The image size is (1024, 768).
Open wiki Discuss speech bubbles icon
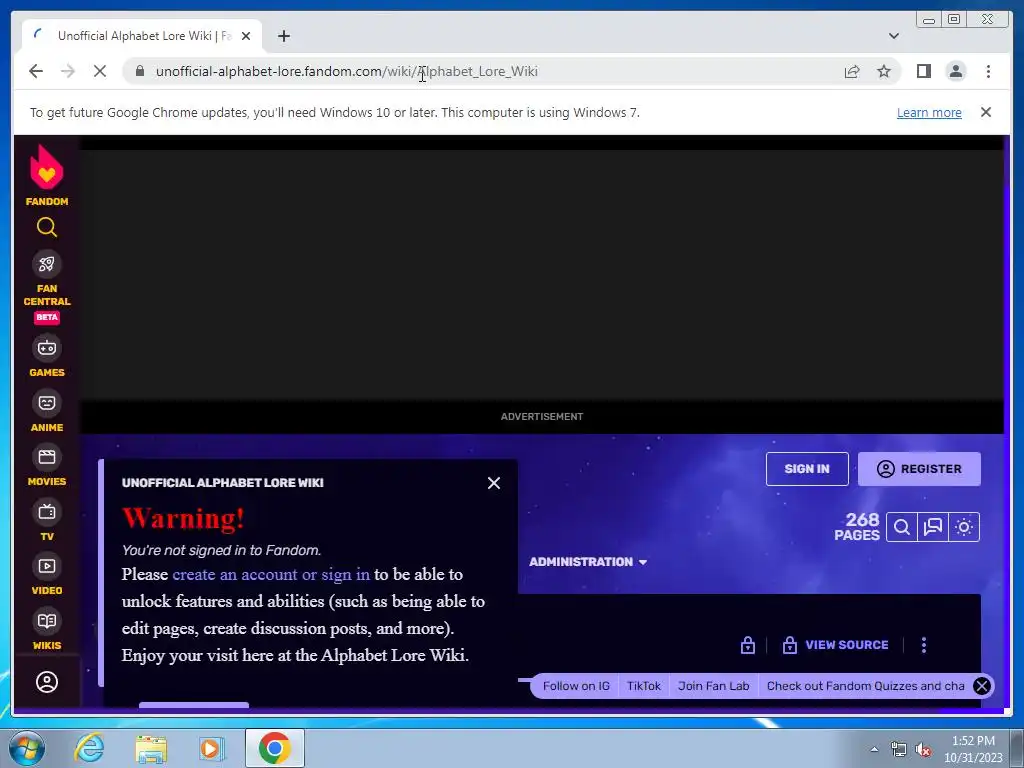pyautogui.click(x=933, y=527)
